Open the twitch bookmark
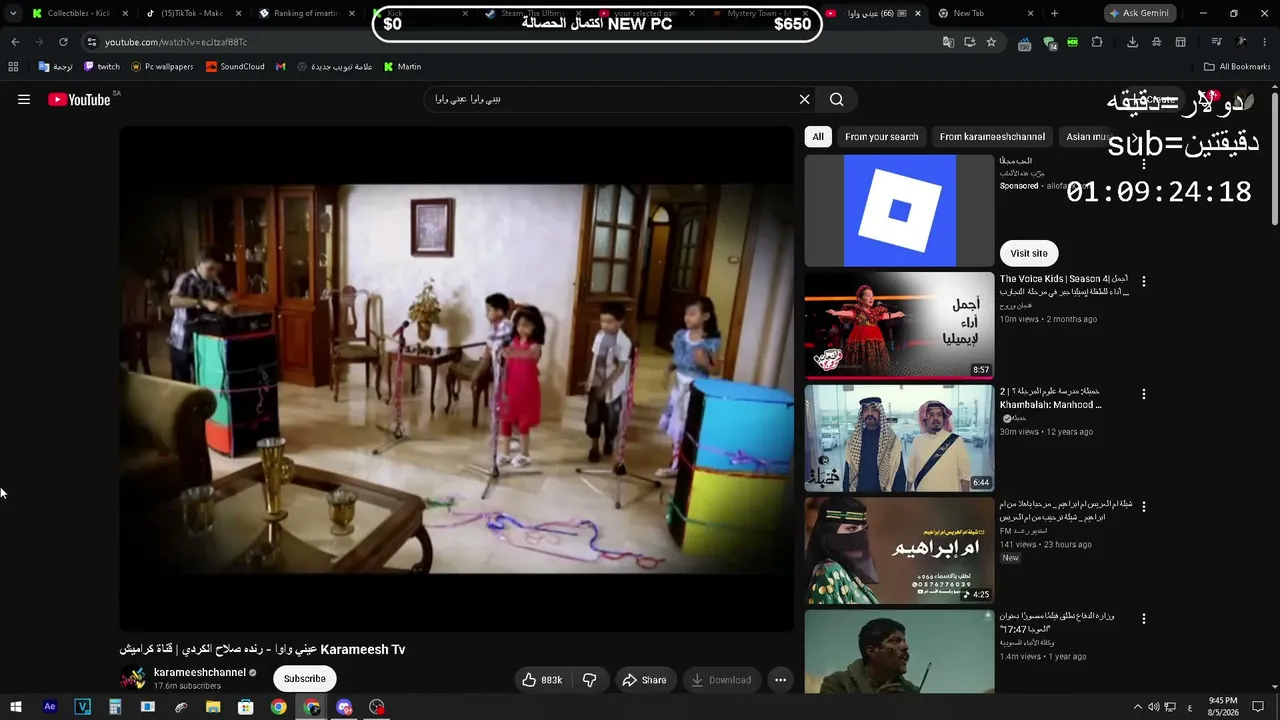1280x720 pixels. (102, 67)
